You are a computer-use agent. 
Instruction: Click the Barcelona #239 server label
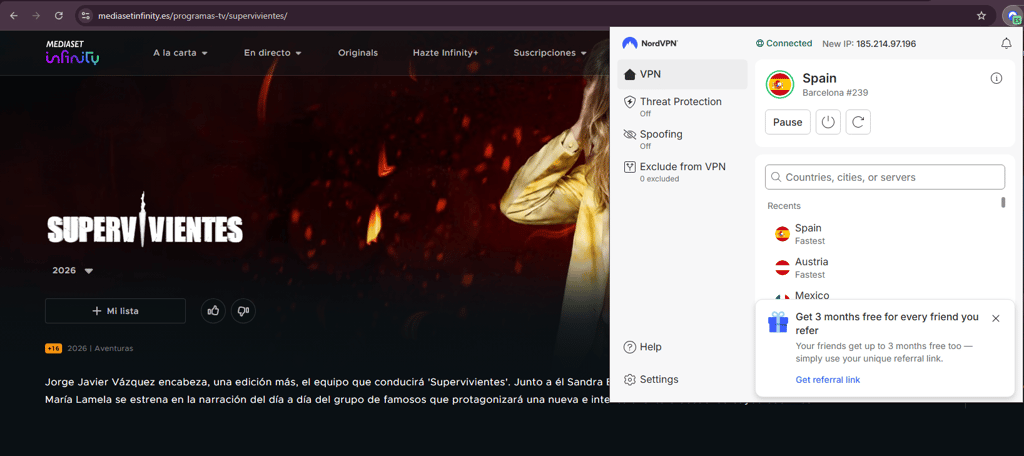pos(835,93)
